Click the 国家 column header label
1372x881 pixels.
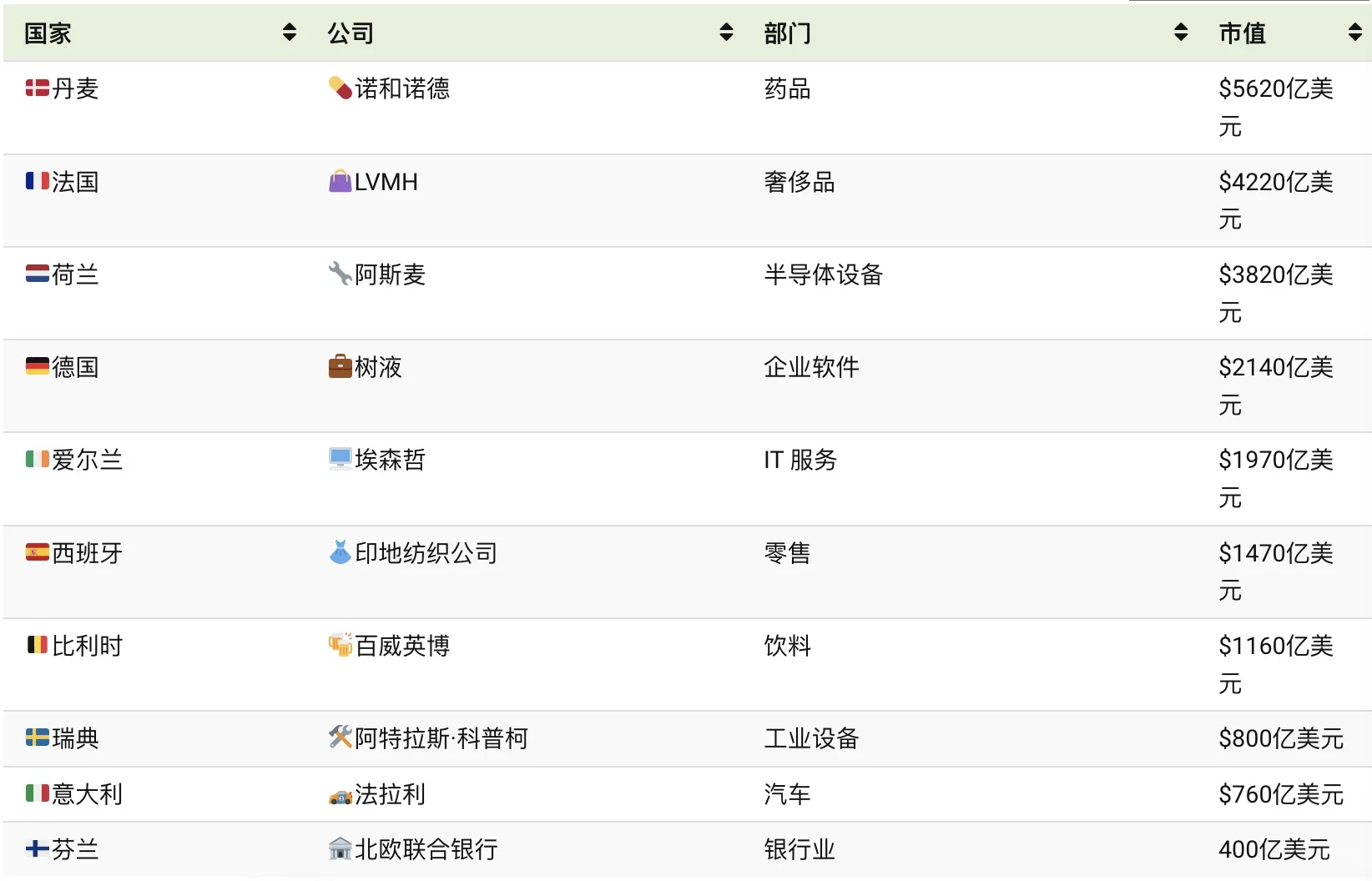click(x=48, y=33)
